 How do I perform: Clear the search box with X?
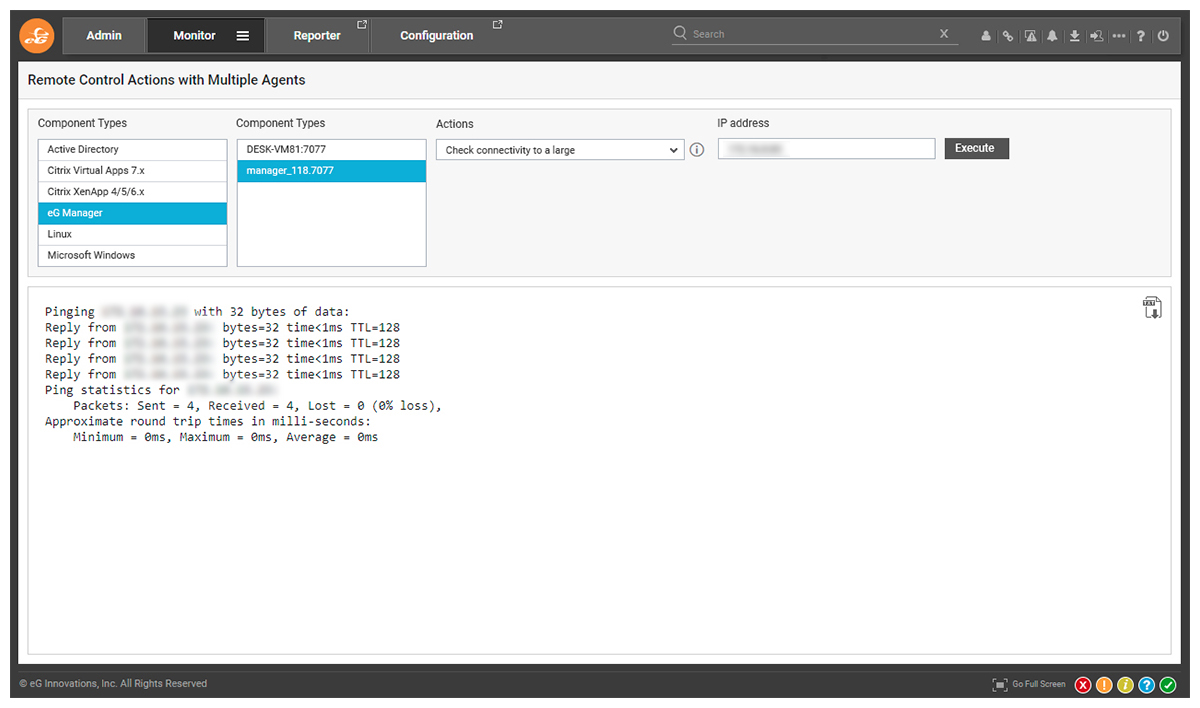coord(944,34)
